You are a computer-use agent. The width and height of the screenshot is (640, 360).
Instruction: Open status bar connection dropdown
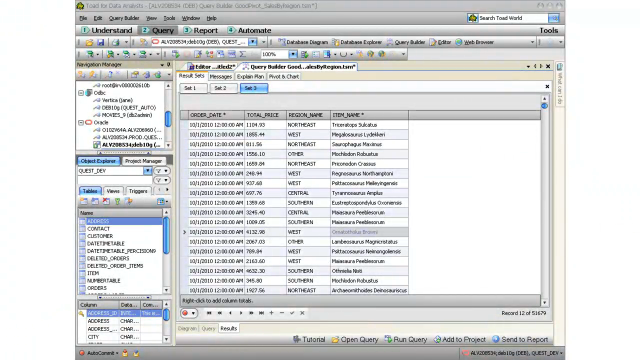[x=561, y=353]
